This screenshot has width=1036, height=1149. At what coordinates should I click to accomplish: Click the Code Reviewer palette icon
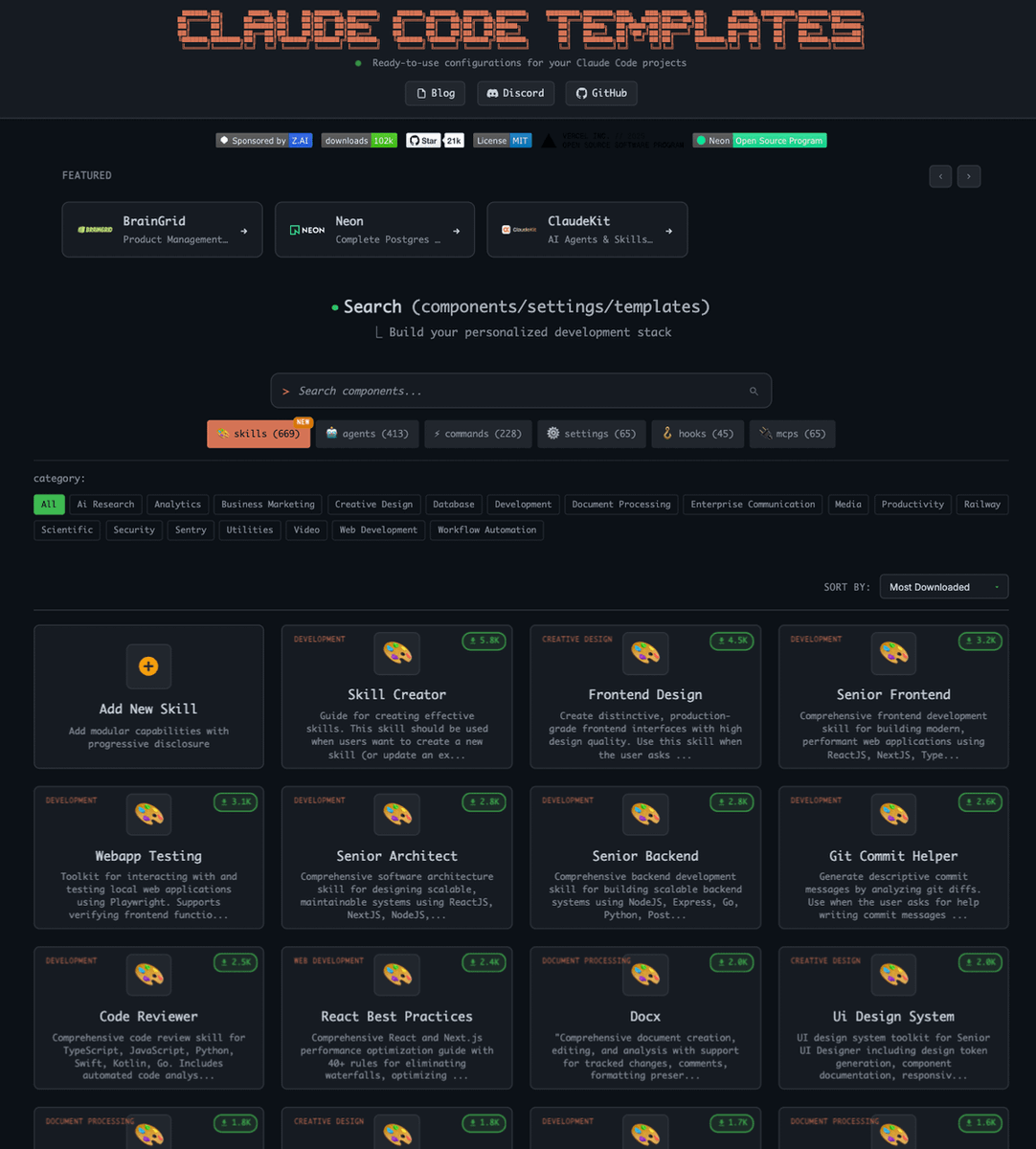pyautogui.click(x=148, y=976)
